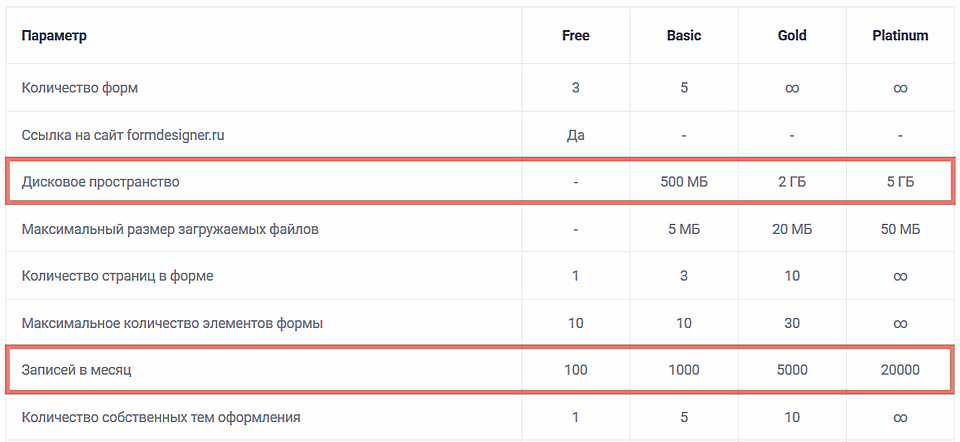The image size is (960, 442).
Task: Click the 500 МБ cell under Basic
Action: (684, 182)
